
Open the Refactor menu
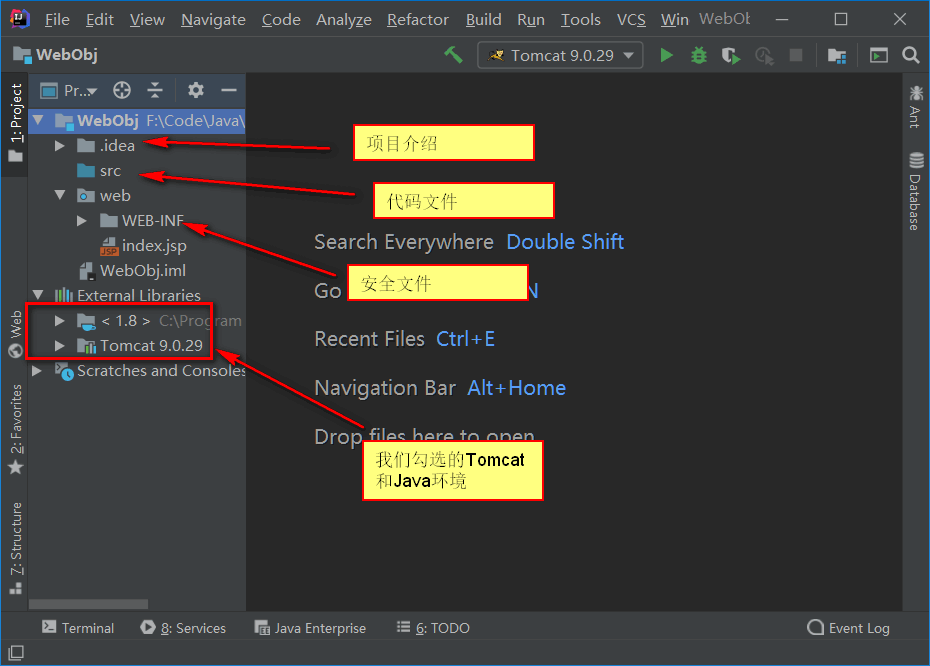coord(418,19)
